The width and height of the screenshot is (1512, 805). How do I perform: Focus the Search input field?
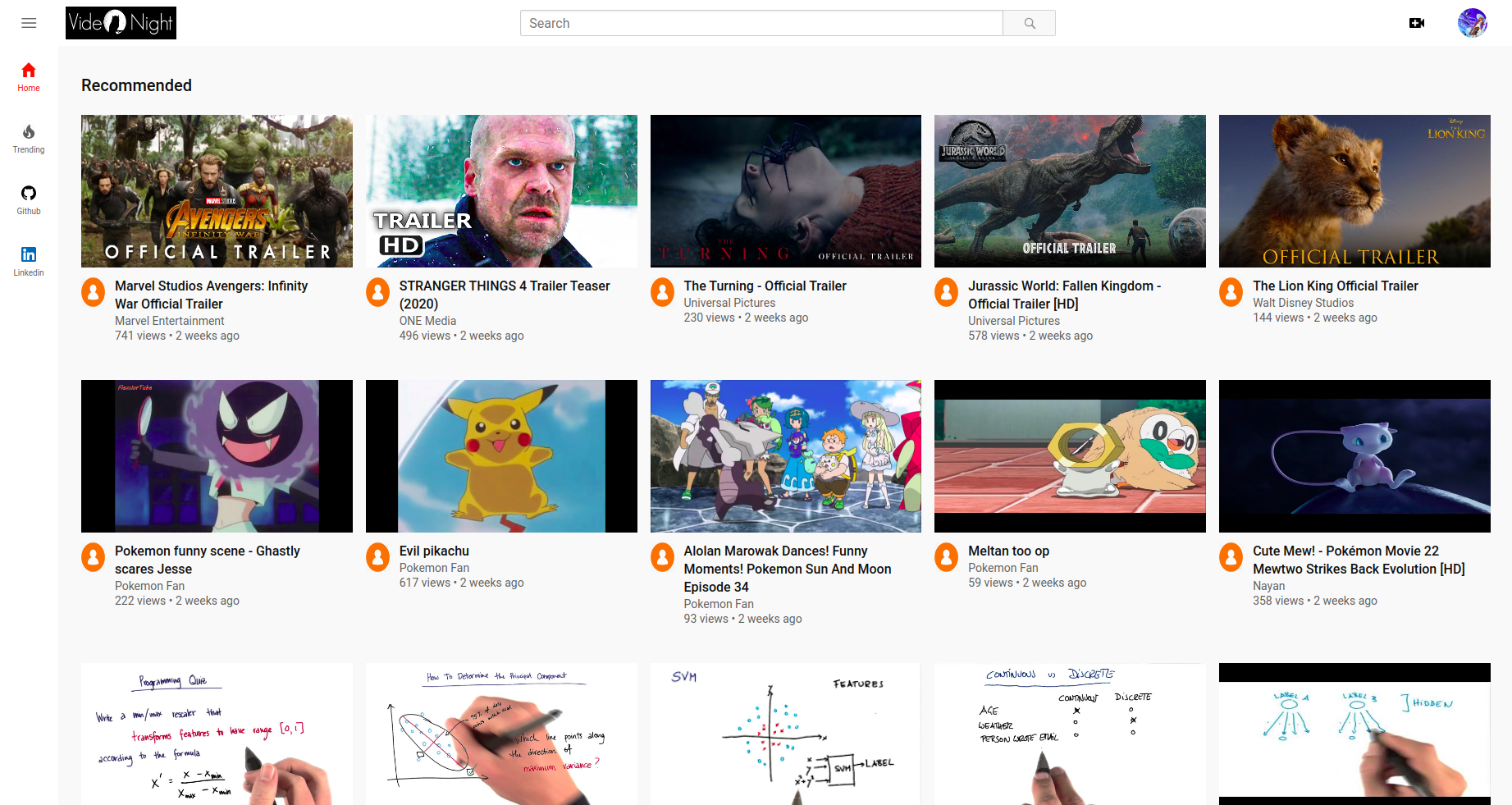click(761, 23)
